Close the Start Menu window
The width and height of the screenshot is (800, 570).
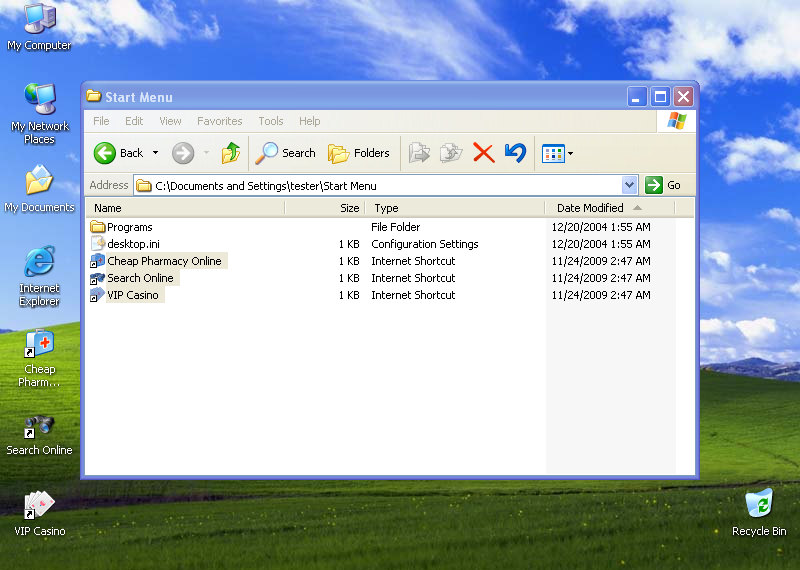[684, 96]
